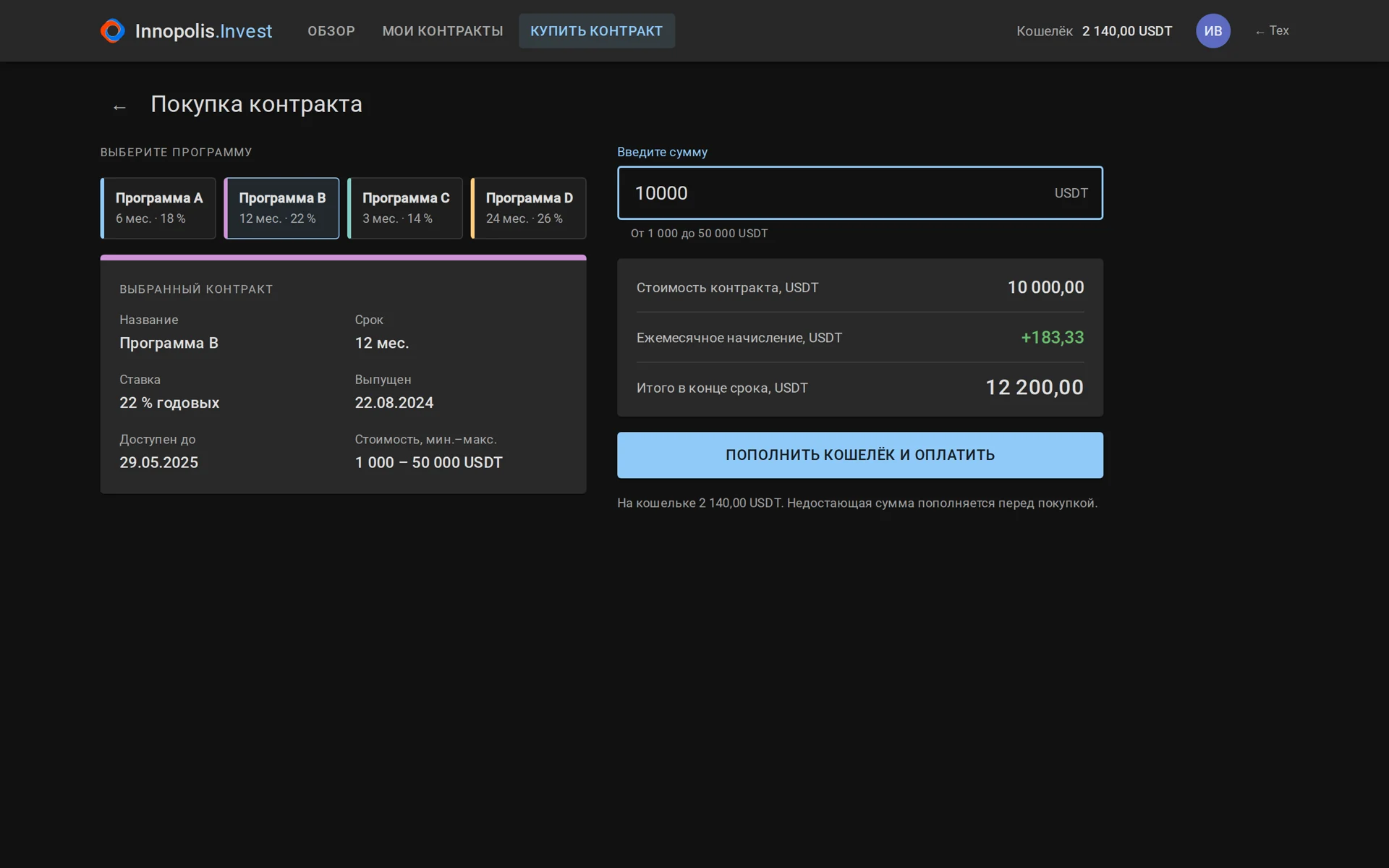Choose Программа A, 6 мес. 18 %

pos(158,208)
